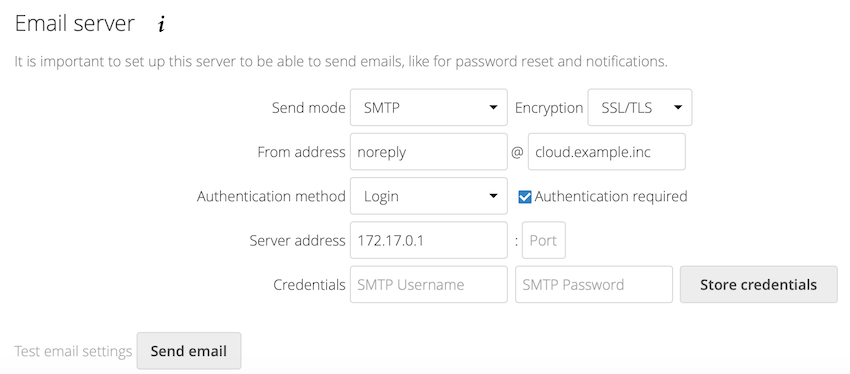Click the Encryption label
The image size is (850, 374).
[x=549, y=108]
